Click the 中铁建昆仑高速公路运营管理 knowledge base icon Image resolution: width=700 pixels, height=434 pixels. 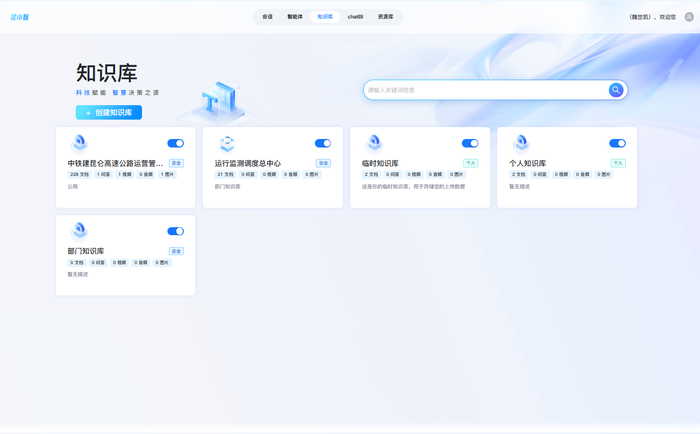[x=79, y=143]
